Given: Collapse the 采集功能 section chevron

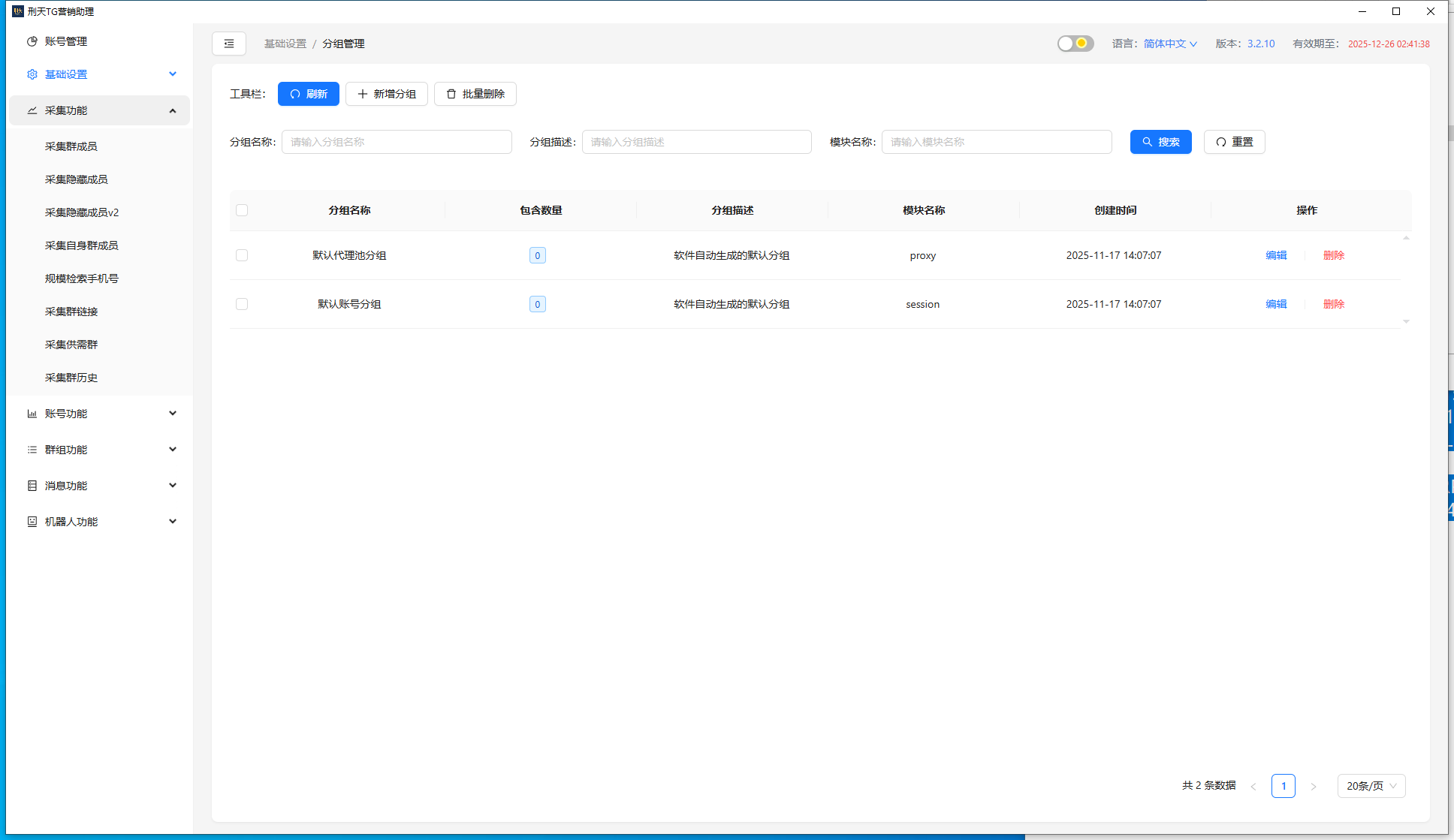Looking at the screenshot, I should (173, 110).
